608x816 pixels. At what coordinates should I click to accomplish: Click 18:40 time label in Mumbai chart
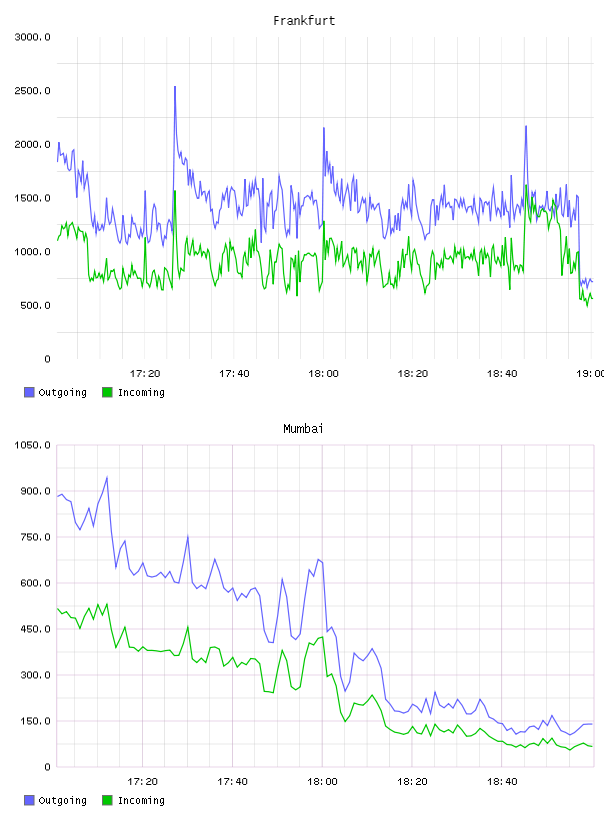click(x=502, y=782)
